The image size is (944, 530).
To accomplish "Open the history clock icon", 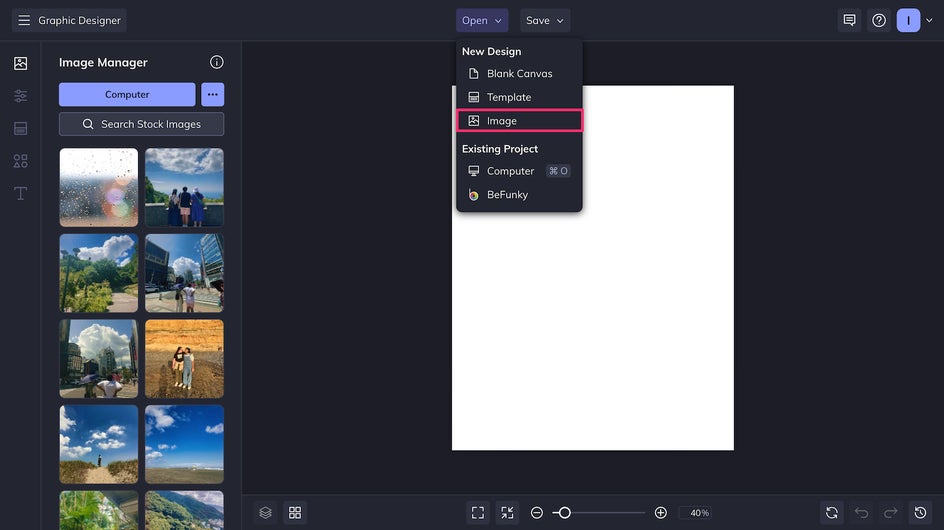I will [921, 513].
